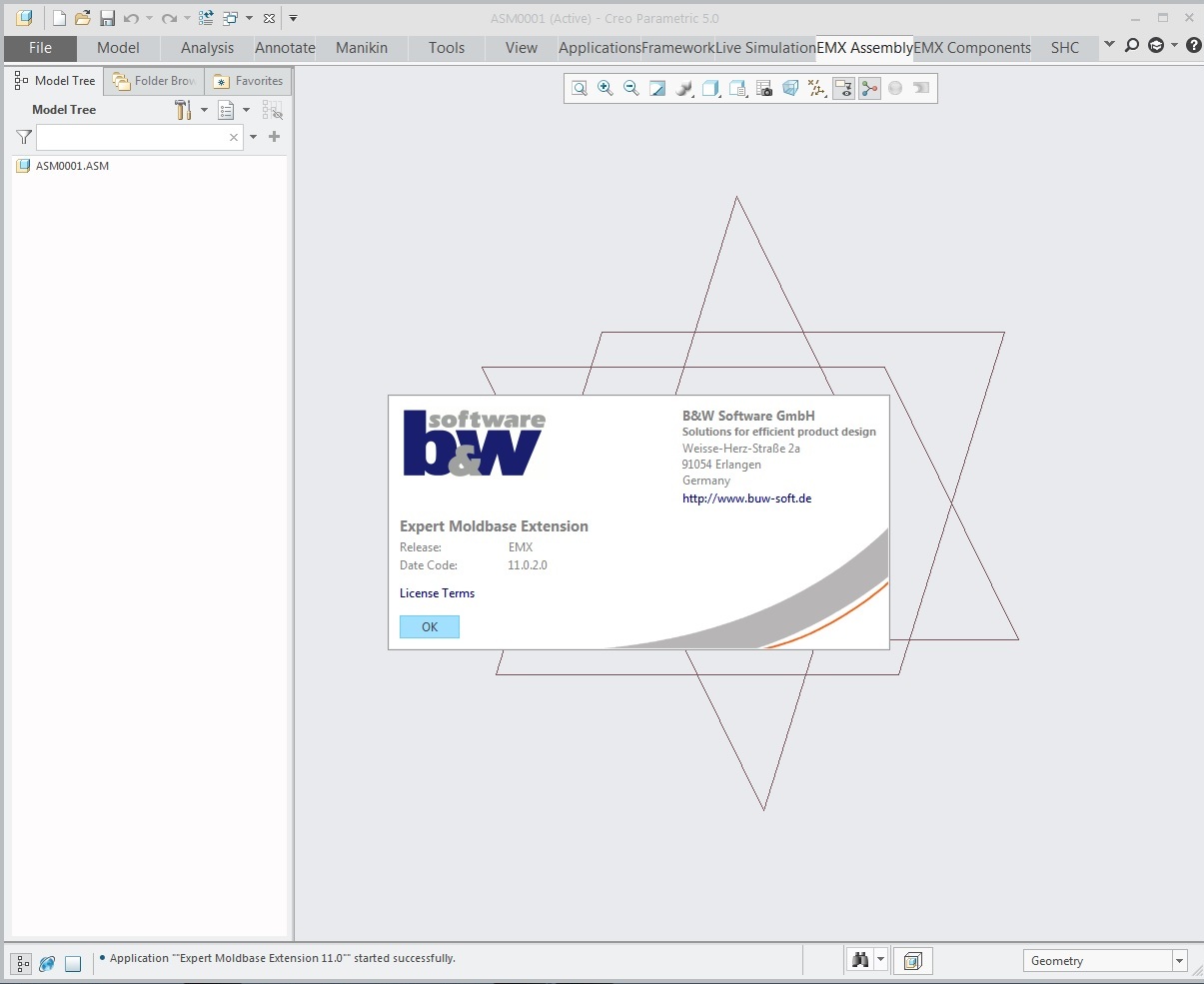The image size is (1204, 984).
Task: Open a file with the folder icon
Action: coord(83,18)
